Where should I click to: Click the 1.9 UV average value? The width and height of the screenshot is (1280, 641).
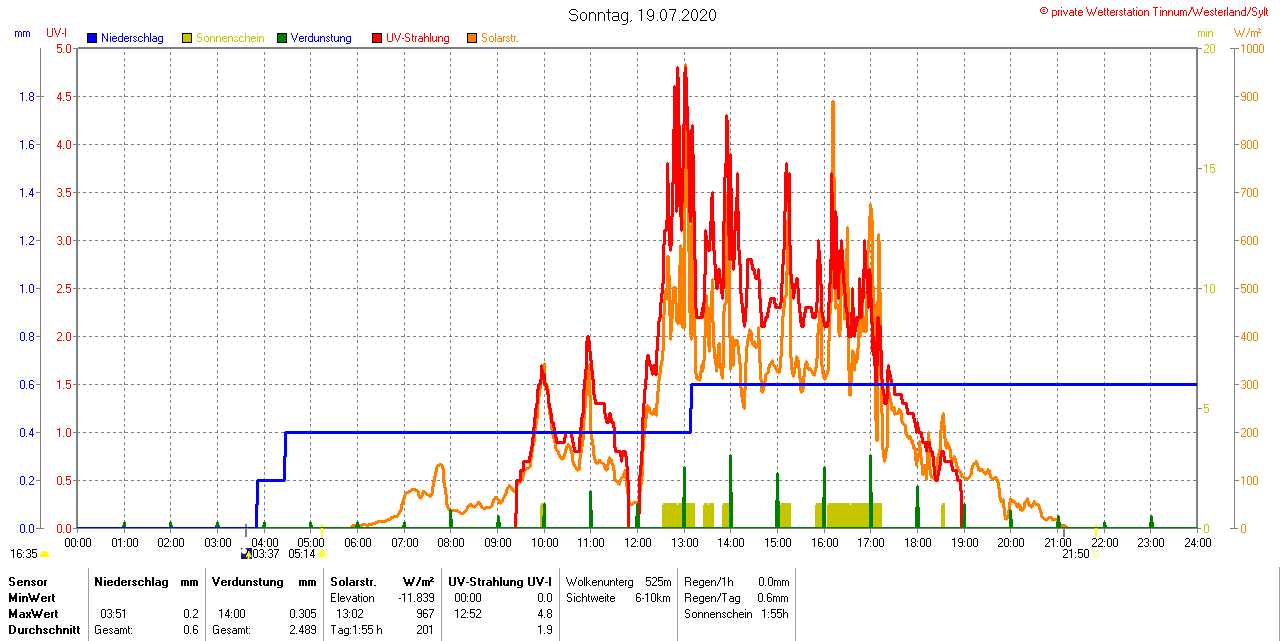(x=544, y=630)
